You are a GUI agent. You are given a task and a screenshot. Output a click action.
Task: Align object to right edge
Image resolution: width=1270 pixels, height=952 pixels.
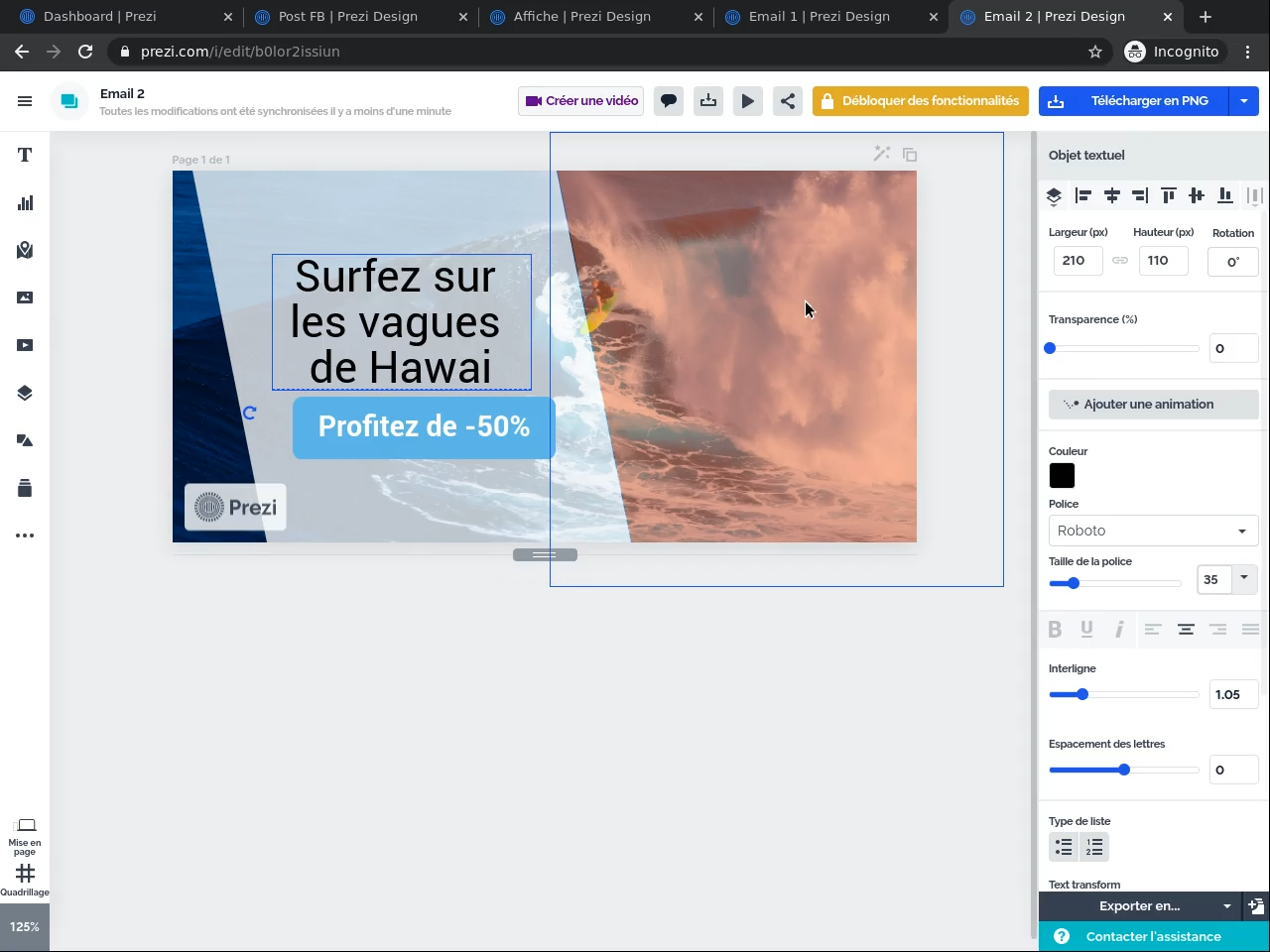coord(1140,196)
